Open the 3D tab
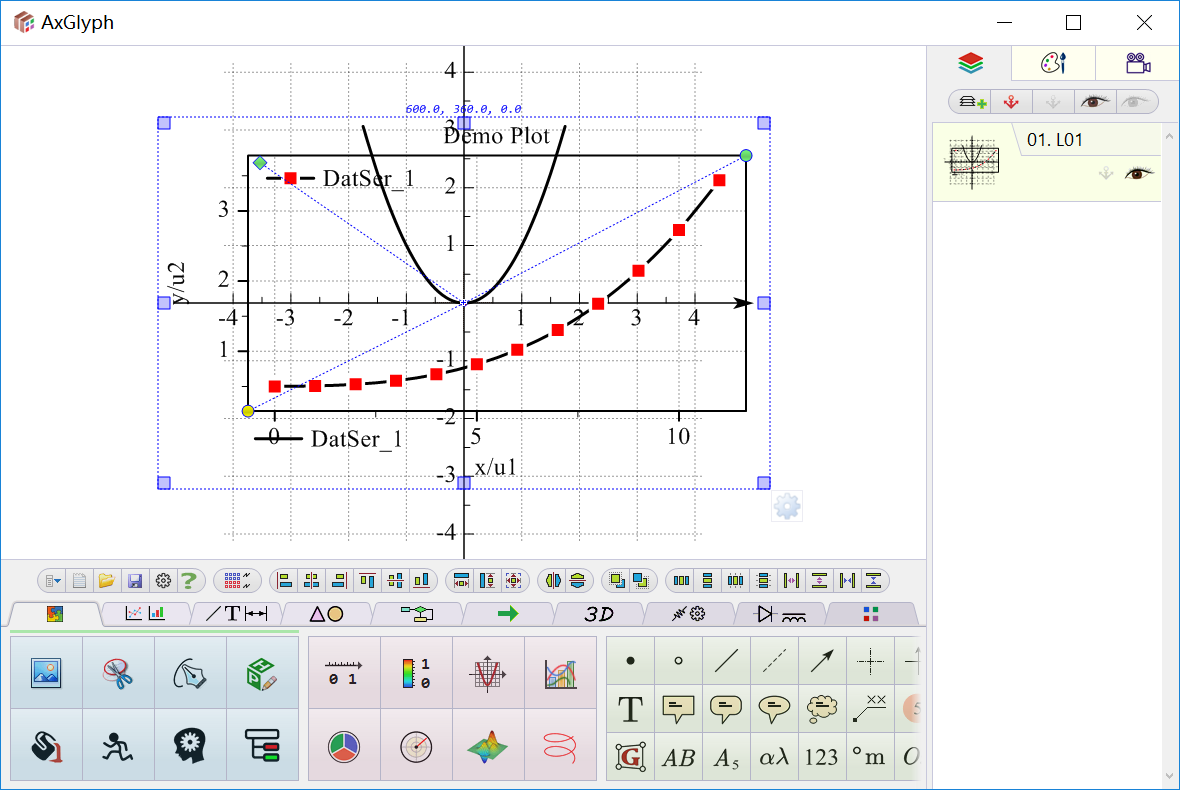 (x=599, y=614)
